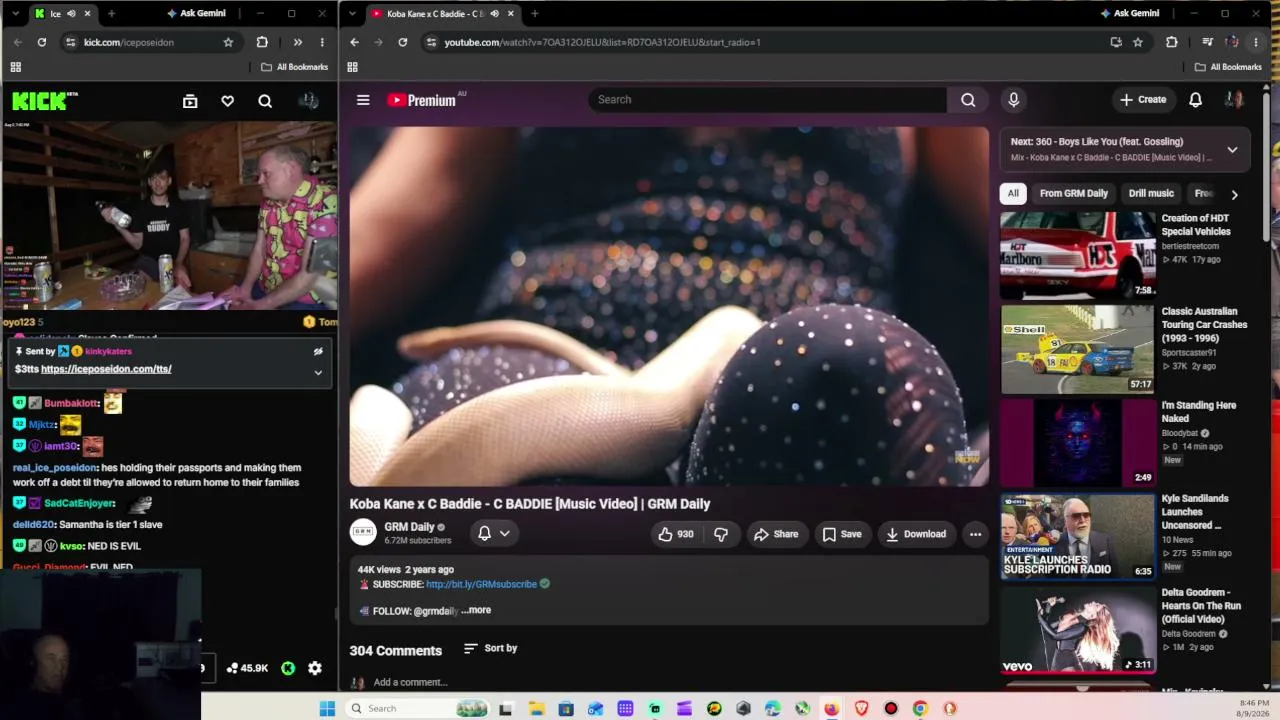Screen dimensions: 1280x720
Task: Go back in the YouTube browser window
Action: coord(354,42)
